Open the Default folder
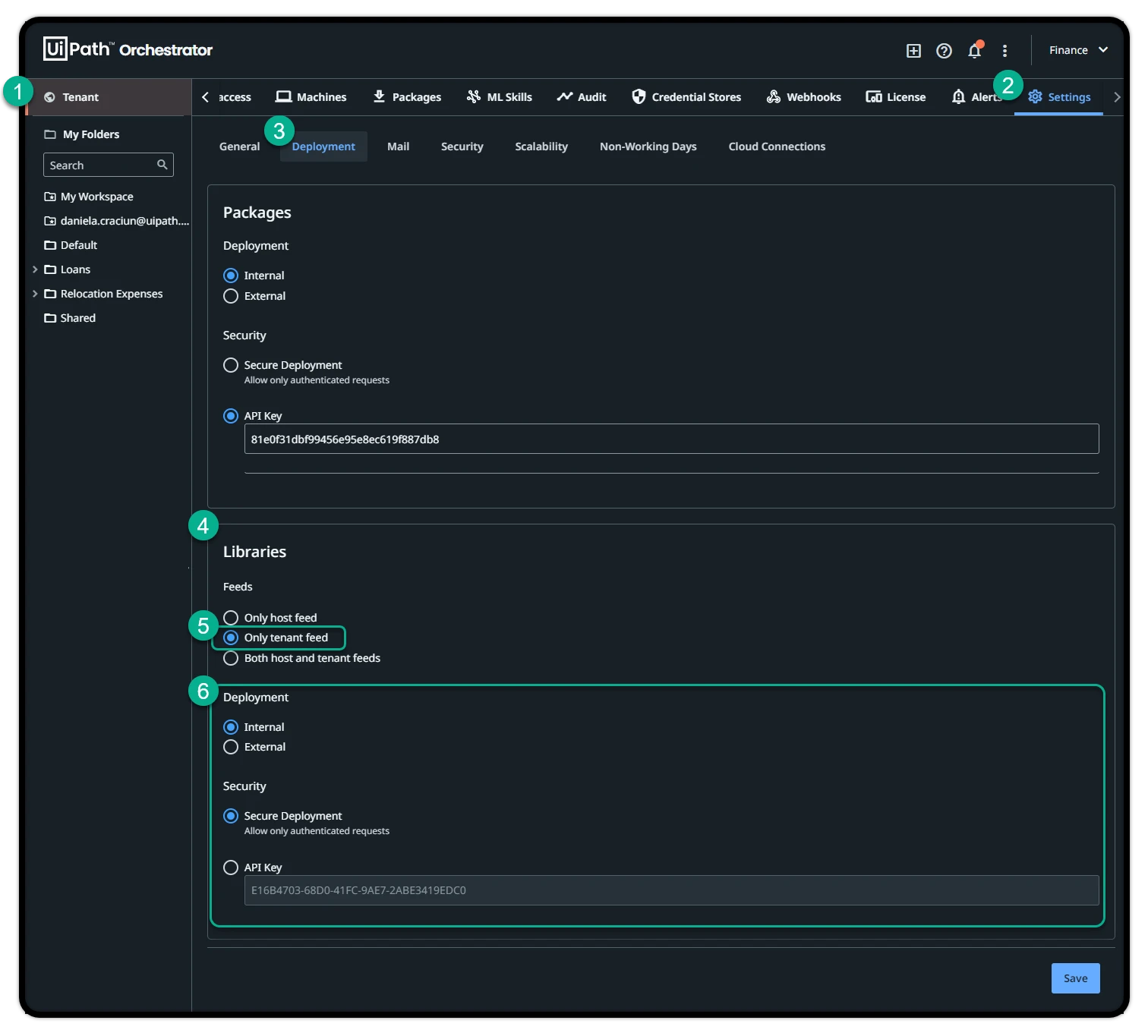This screenshot has height=1036, width=1148. tap(79, 245)
